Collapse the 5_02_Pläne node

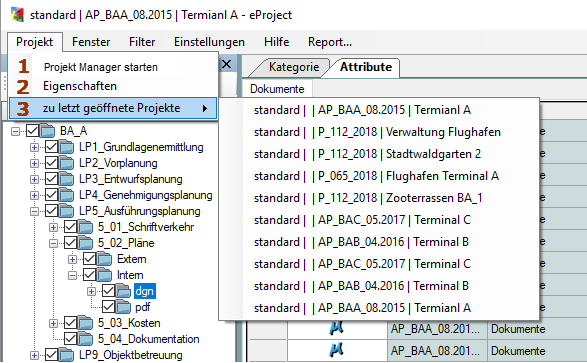(54, 244)
